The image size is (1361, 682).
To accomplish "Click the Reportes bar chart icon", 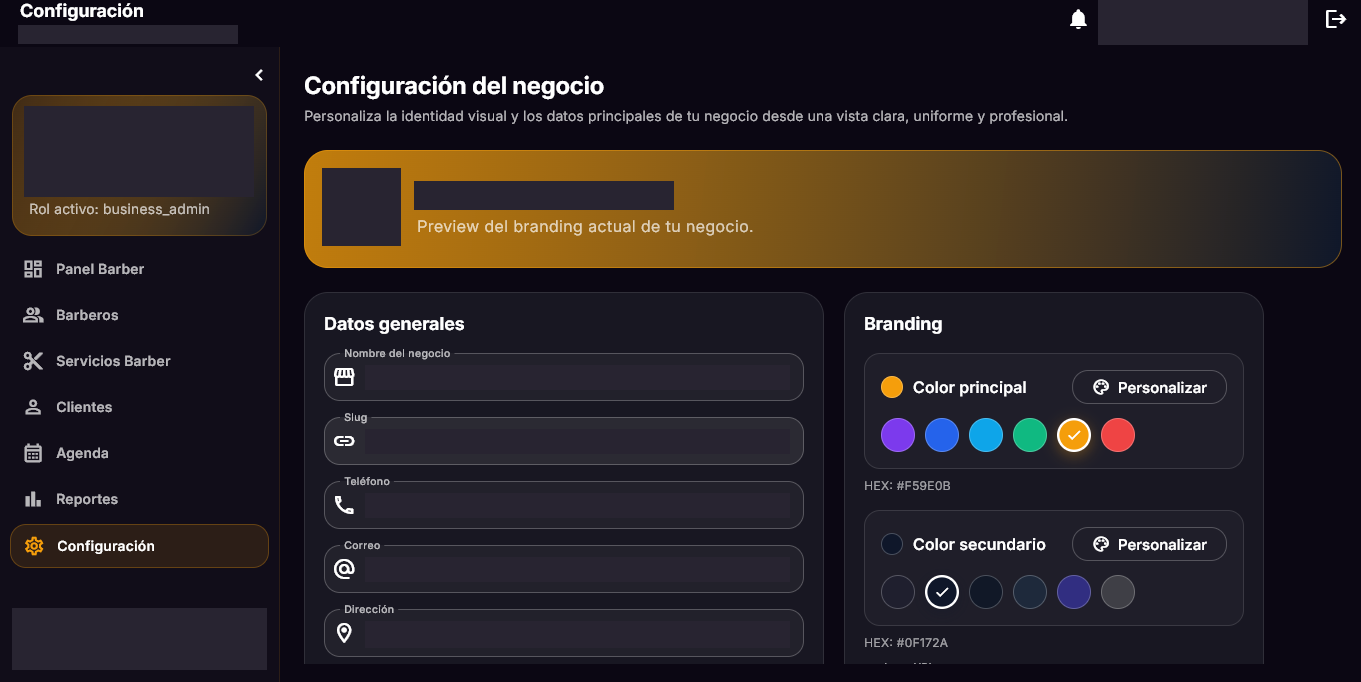I will [x=33, y=499].
